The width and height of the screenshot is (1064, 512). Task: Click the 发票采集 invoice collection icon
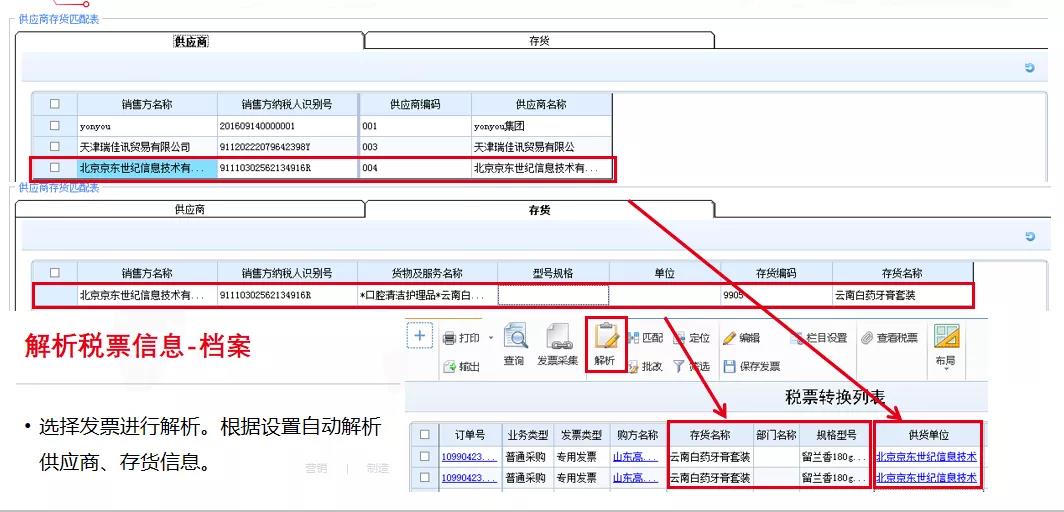[x=557, y=338]
